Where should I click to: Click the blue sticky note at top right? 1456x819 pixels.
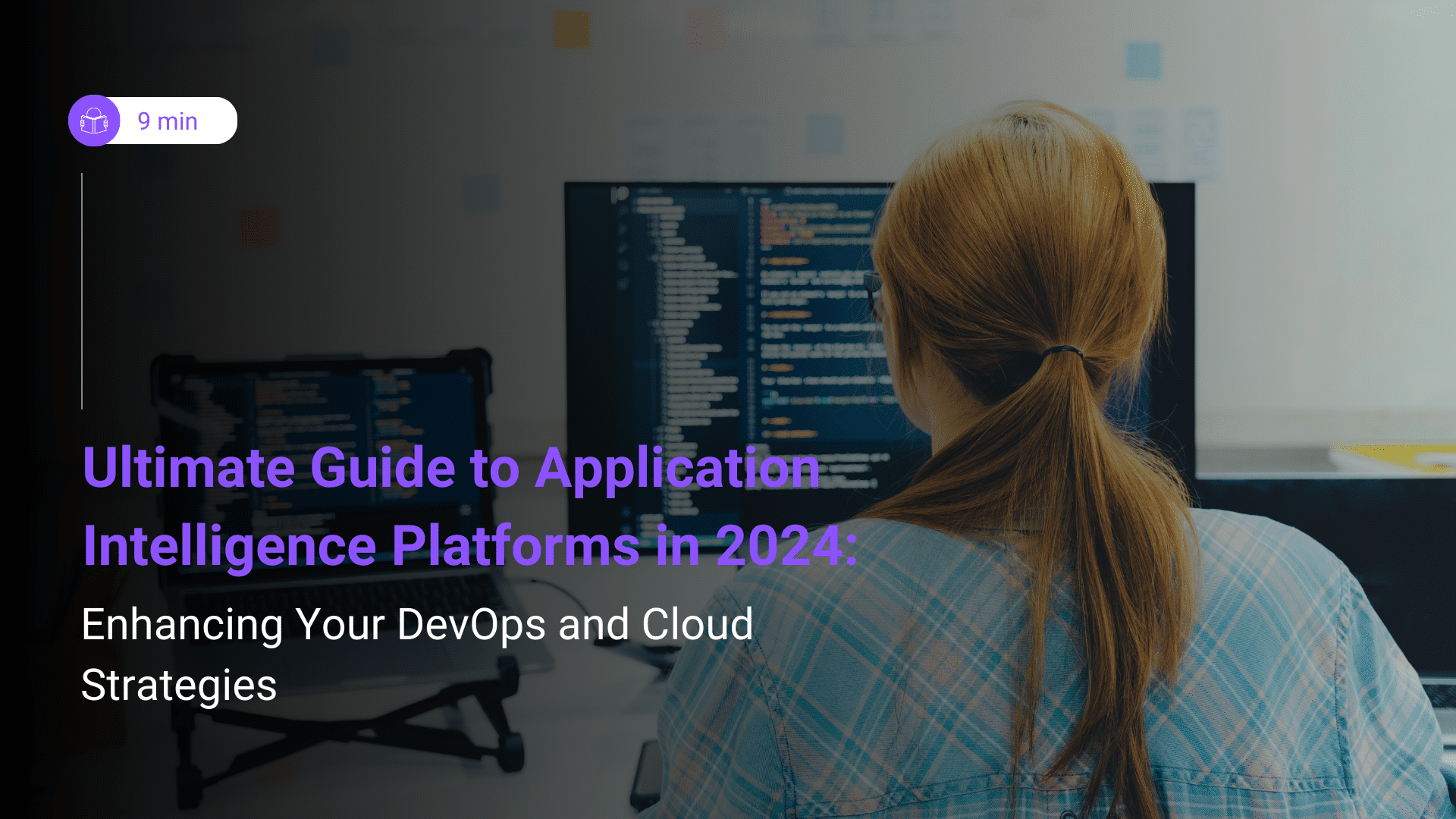point(1143,59)
